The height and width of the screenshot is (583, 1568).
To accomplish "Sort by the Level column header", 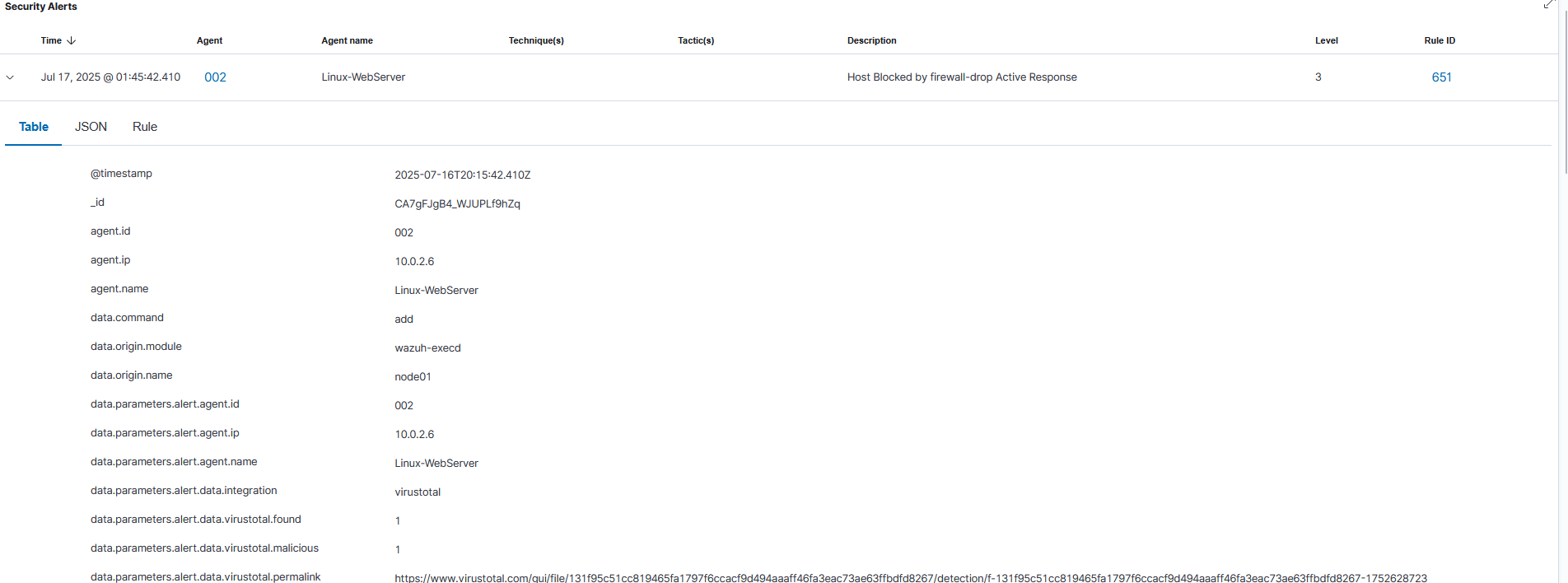I will coord(1326,40).
